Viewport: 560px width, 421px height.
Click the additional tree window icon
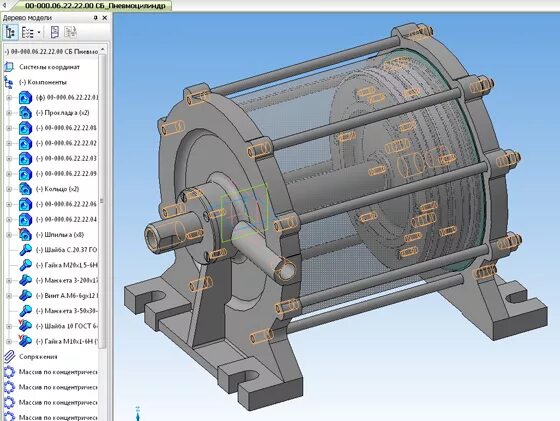click(55, 32)
